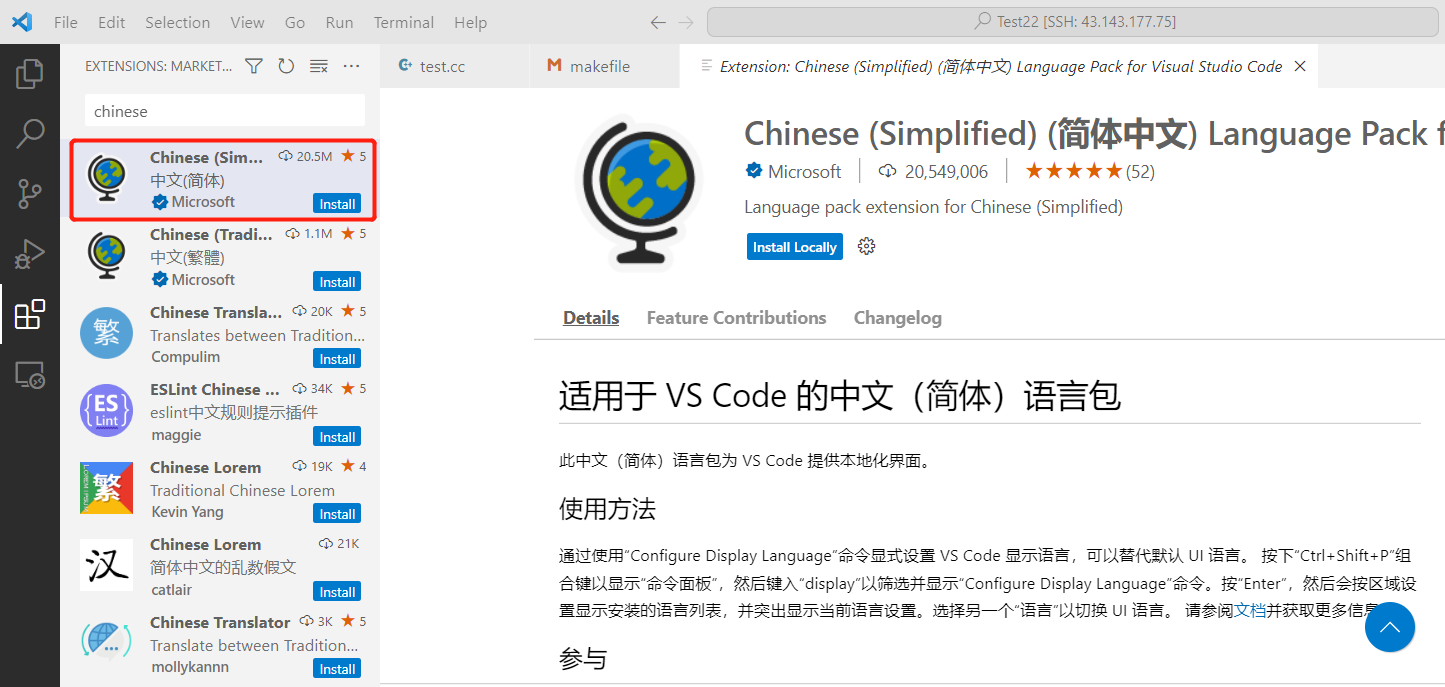Open the Help menu
Viewport: 1445px width, 687px height.
(x=470, y=22)
